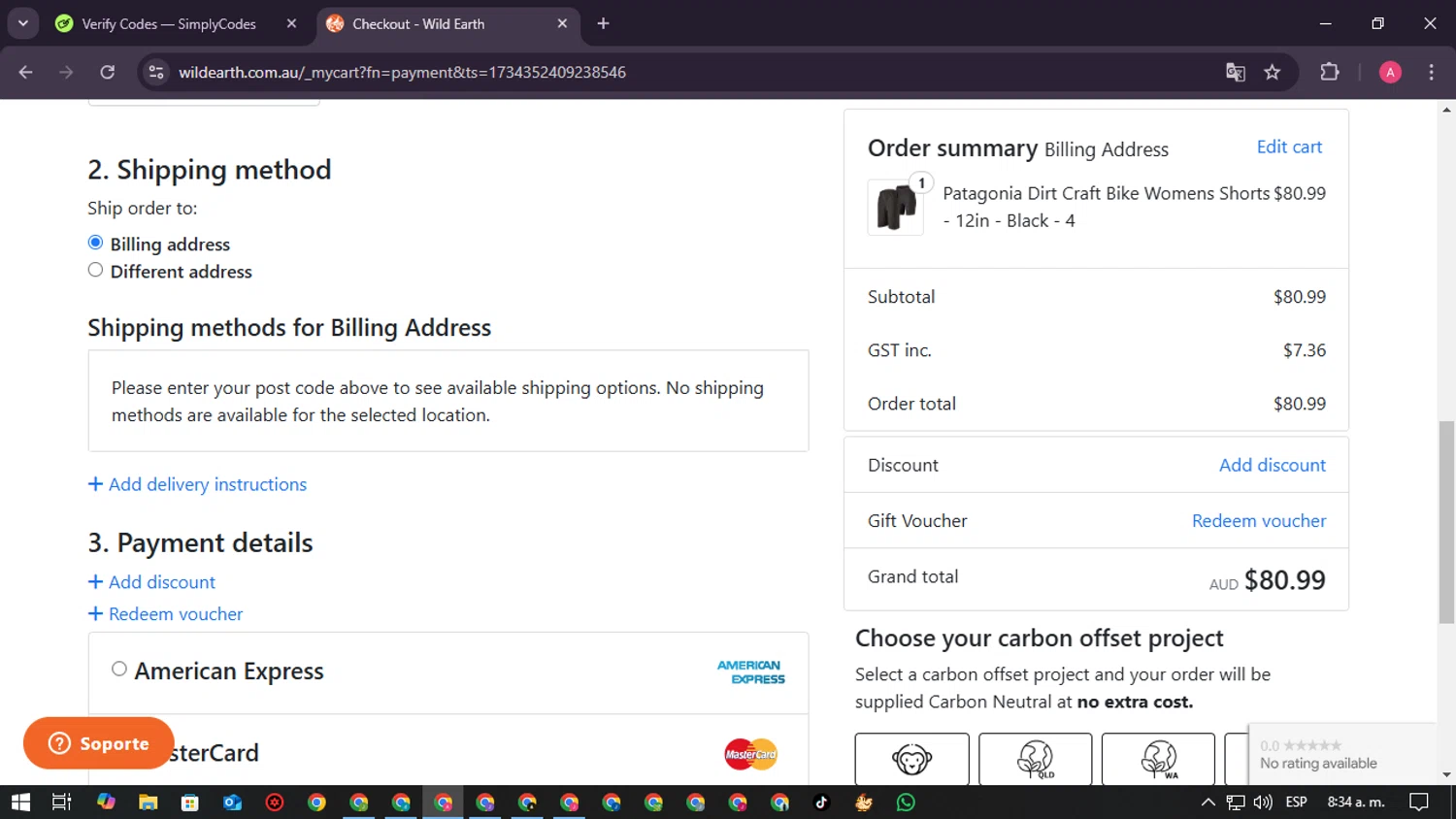Click the Order total row label
The width and height of the screenshot is (1456, 819).
(911, 404)
